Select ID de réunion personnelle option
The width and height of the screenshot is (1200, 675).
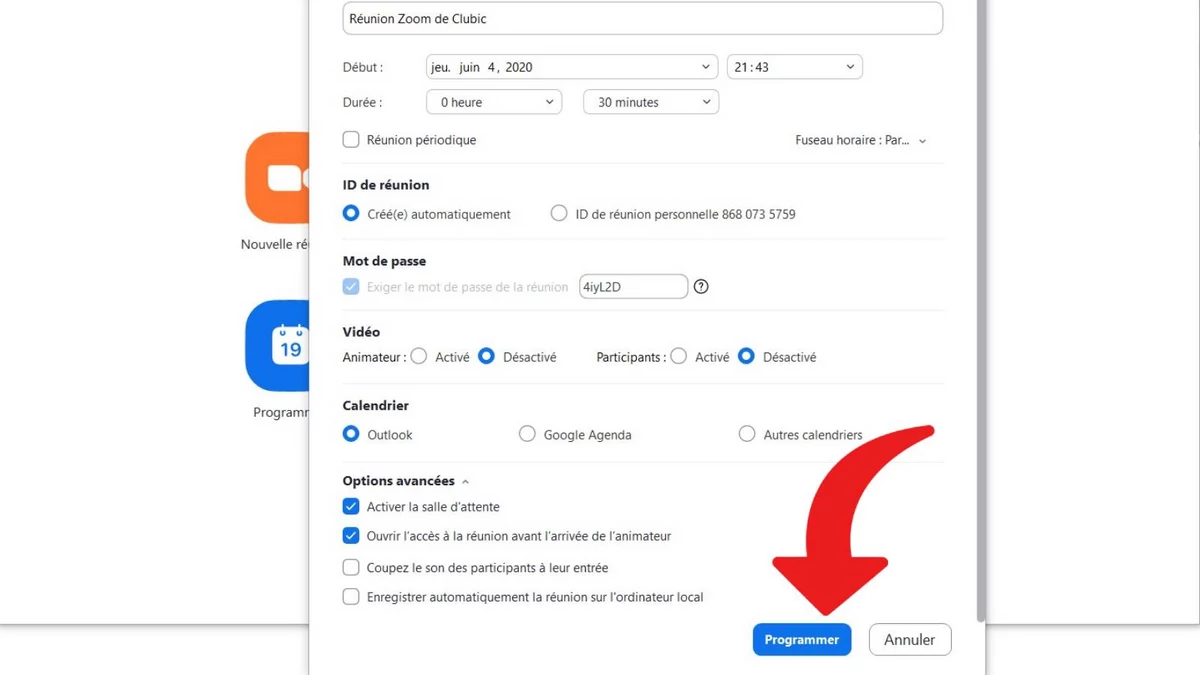[x=559, y=214]
